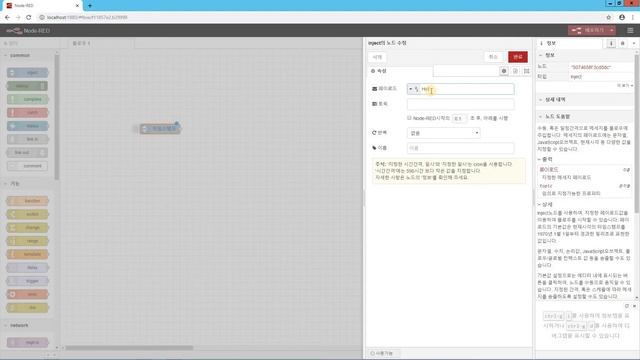Switch to Info sidebar tab

(569, 43)
